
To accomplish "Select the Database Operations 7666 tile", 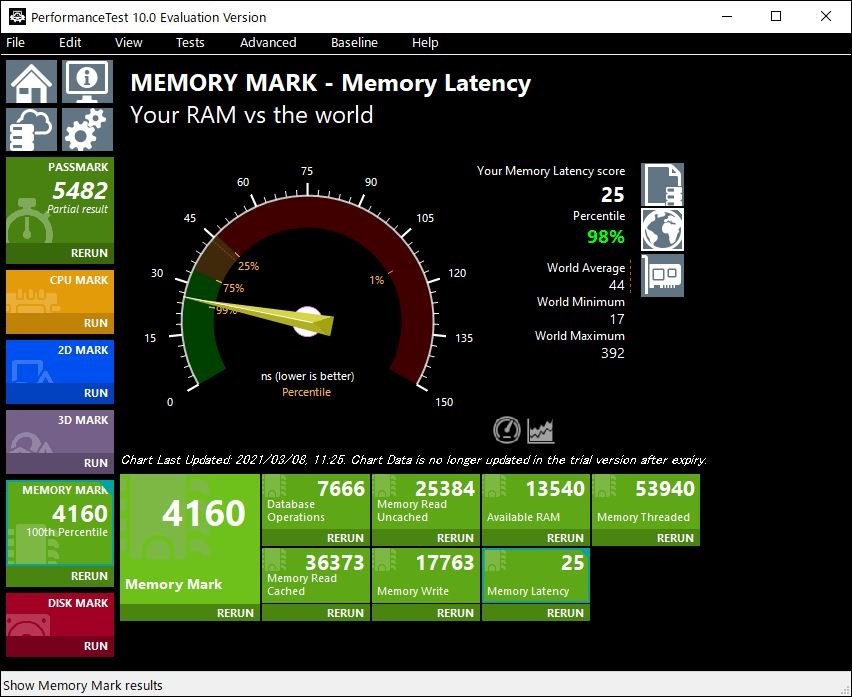I will (x=316, y=502).
